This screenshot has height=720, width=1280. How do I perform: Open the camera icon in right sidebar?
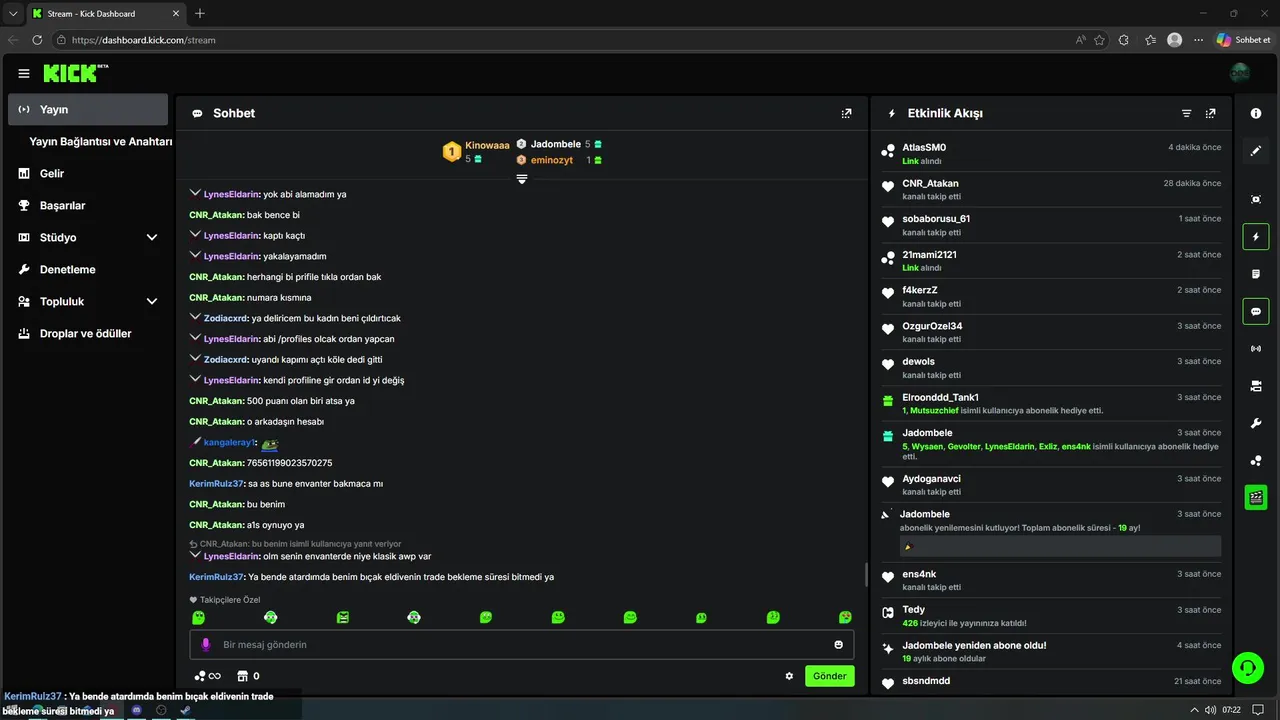point(1256,386)
